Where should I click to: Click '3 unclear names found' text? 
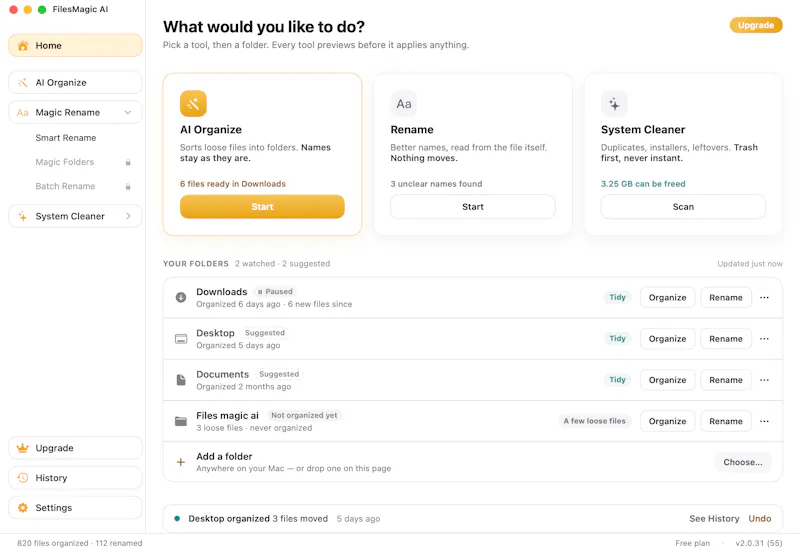tap(436, 184)
